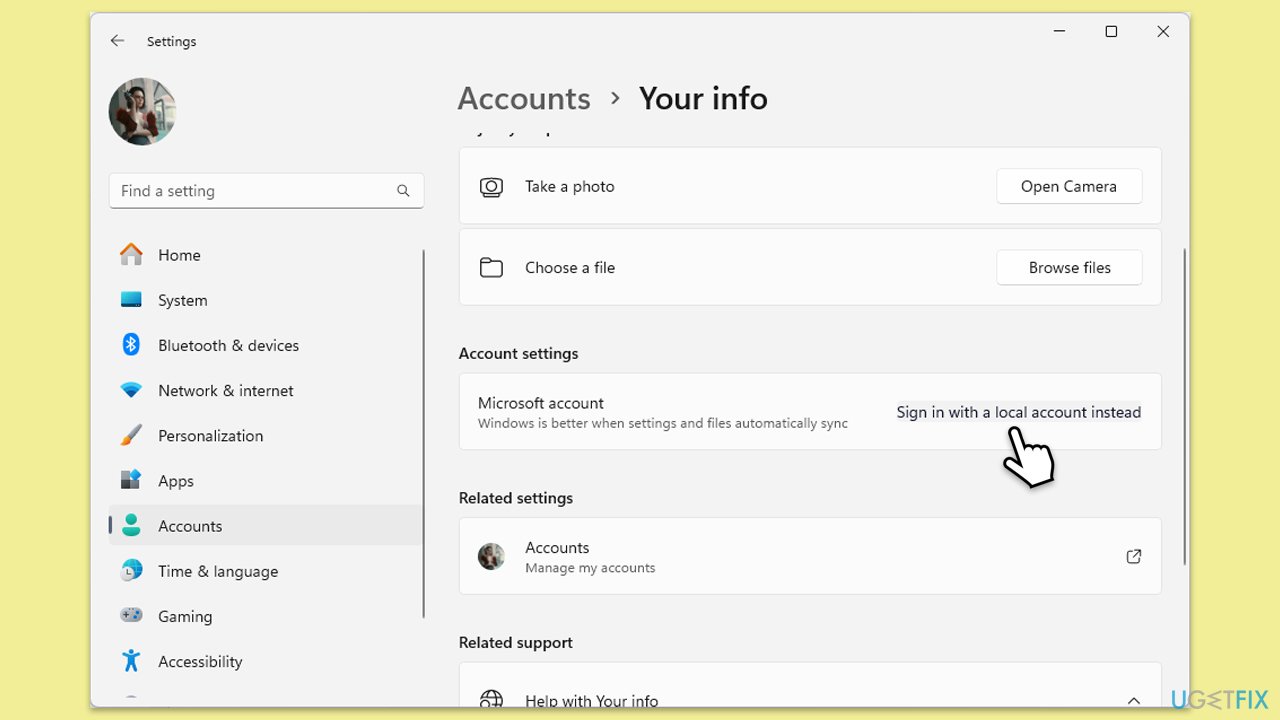1280x720 pixels.
Task: Click the external link icon on Accounts row
Action: point(1134,556)
